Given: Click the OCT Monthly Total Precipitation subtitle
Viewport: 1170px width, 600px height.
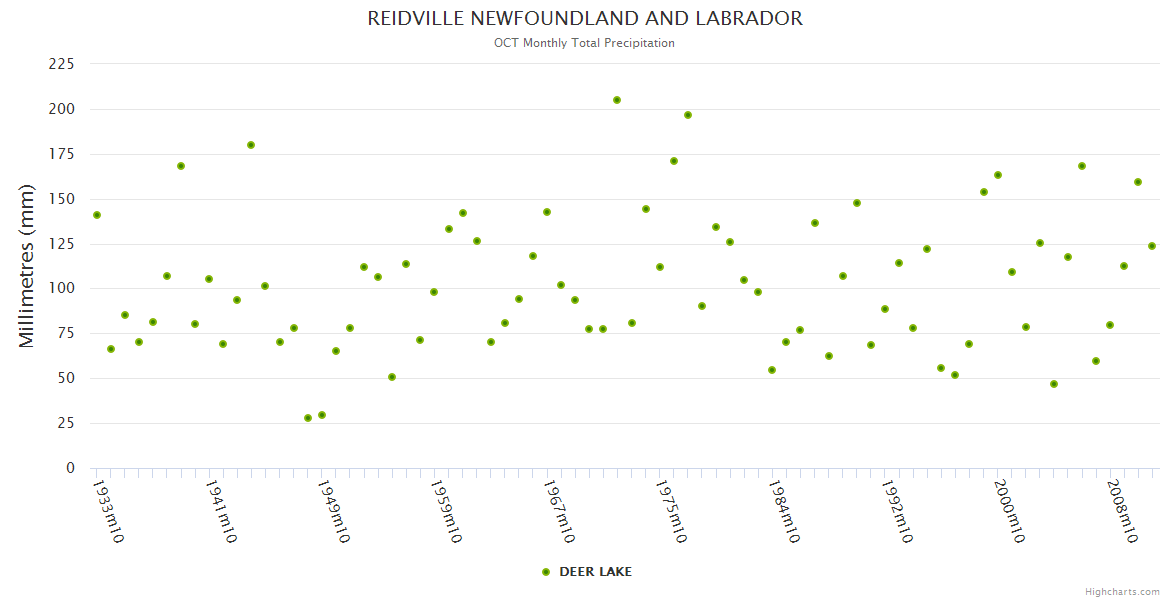Looking at the screenshot, I should click(x=585, y=43).
